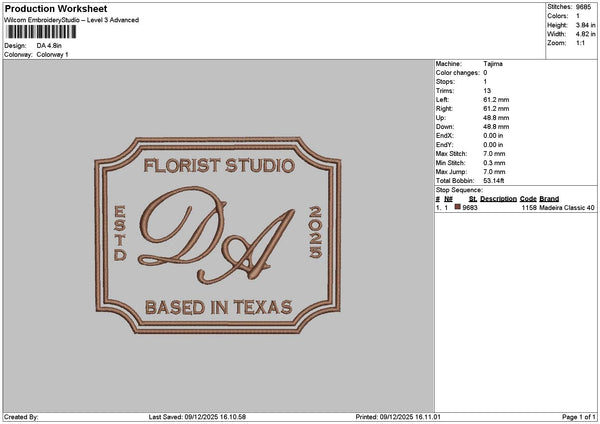Screen dimensions: 600x424
Task: Click the Zoom value '1:1'
Action: 580,43
